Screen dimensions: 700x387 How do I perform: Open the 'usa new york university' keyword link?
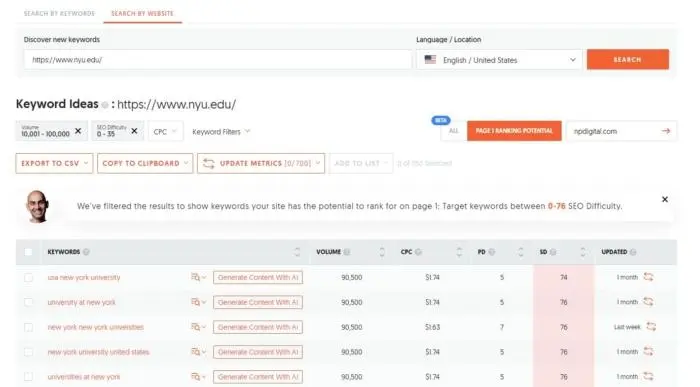[84, 277]
